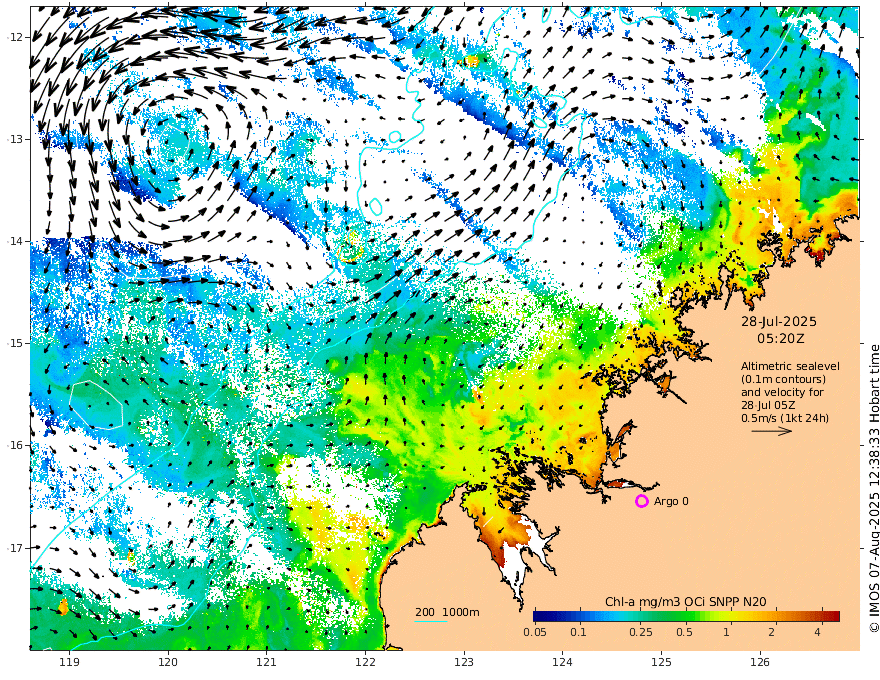Viewport: 880px width, 680px height.
Task: Click the latitude axis label '-12'
Action: coord(16,37)
